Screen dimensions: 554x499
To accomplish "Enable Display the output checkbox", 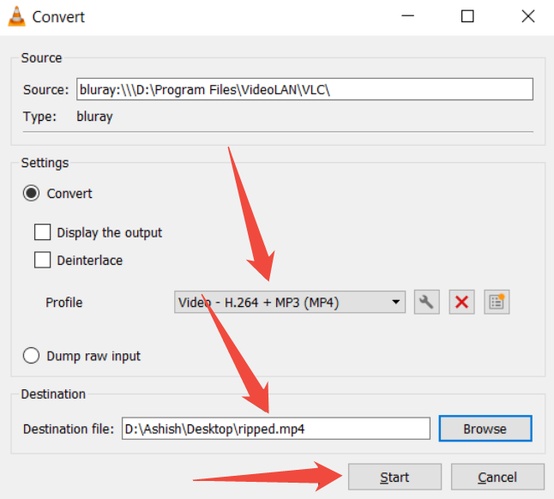I will pos(42,232).
